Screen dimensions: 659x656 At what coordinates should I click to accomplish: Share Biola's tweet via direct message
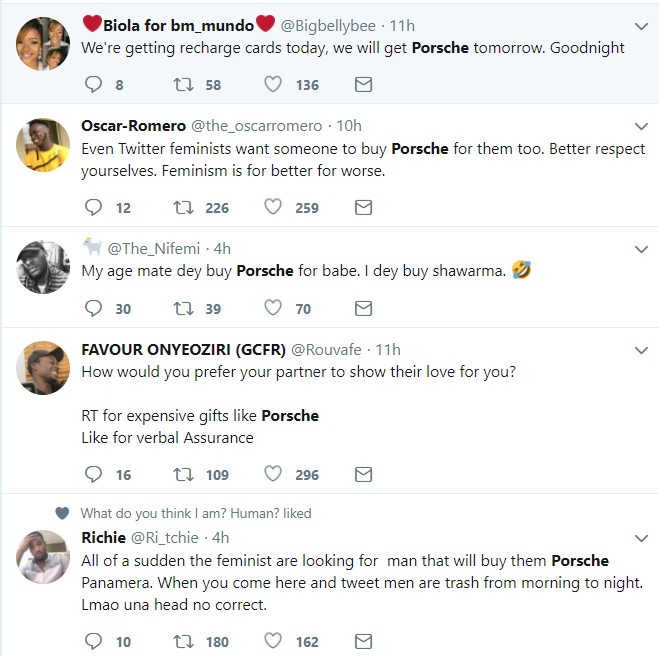364,85
